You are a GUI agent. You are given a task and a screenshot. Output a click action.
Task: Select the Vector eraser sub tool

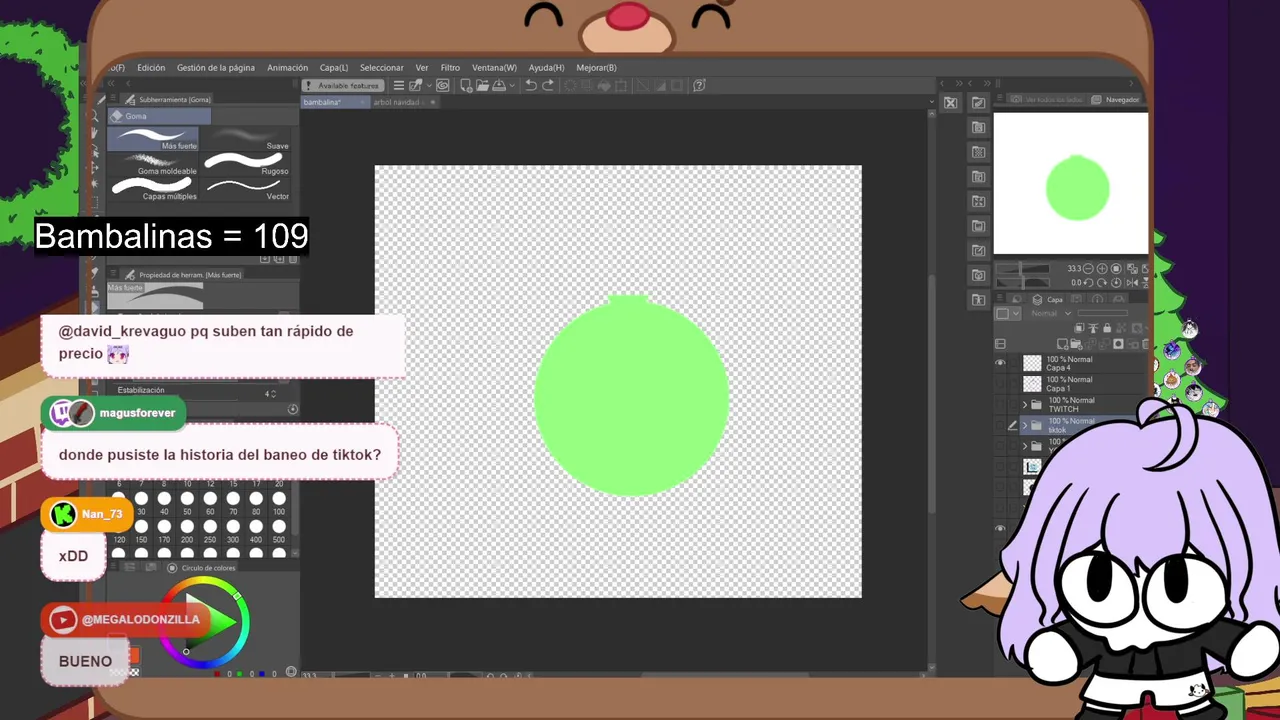coord(247,189)
